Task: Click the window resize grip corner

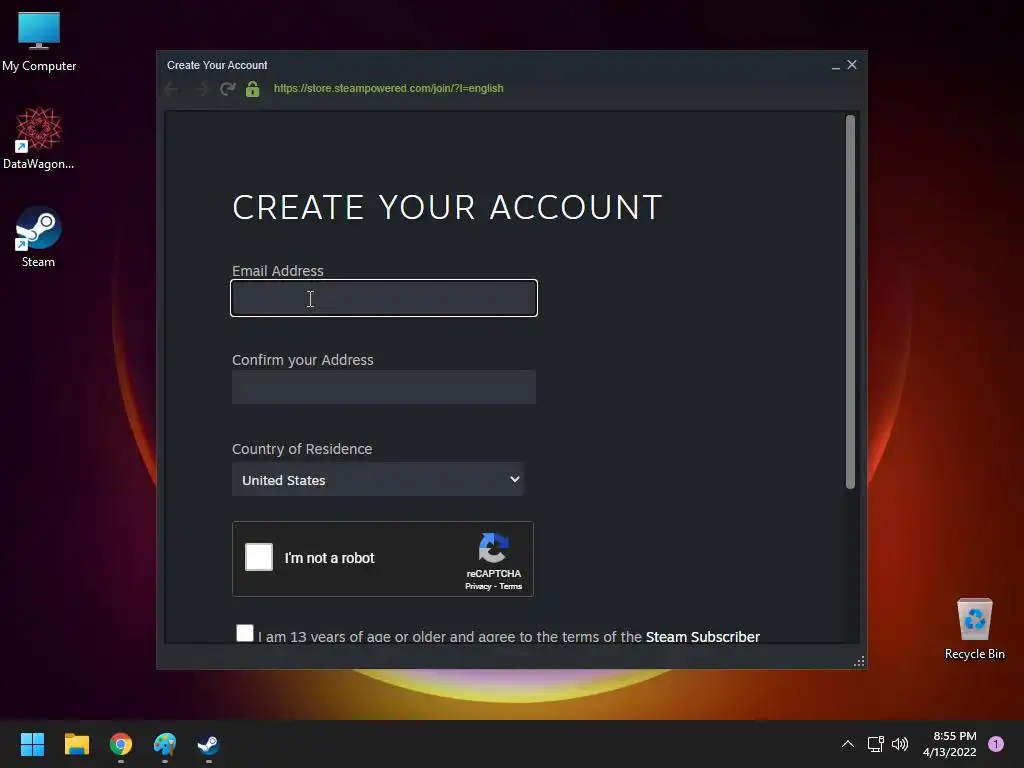Action: point(859,662)
